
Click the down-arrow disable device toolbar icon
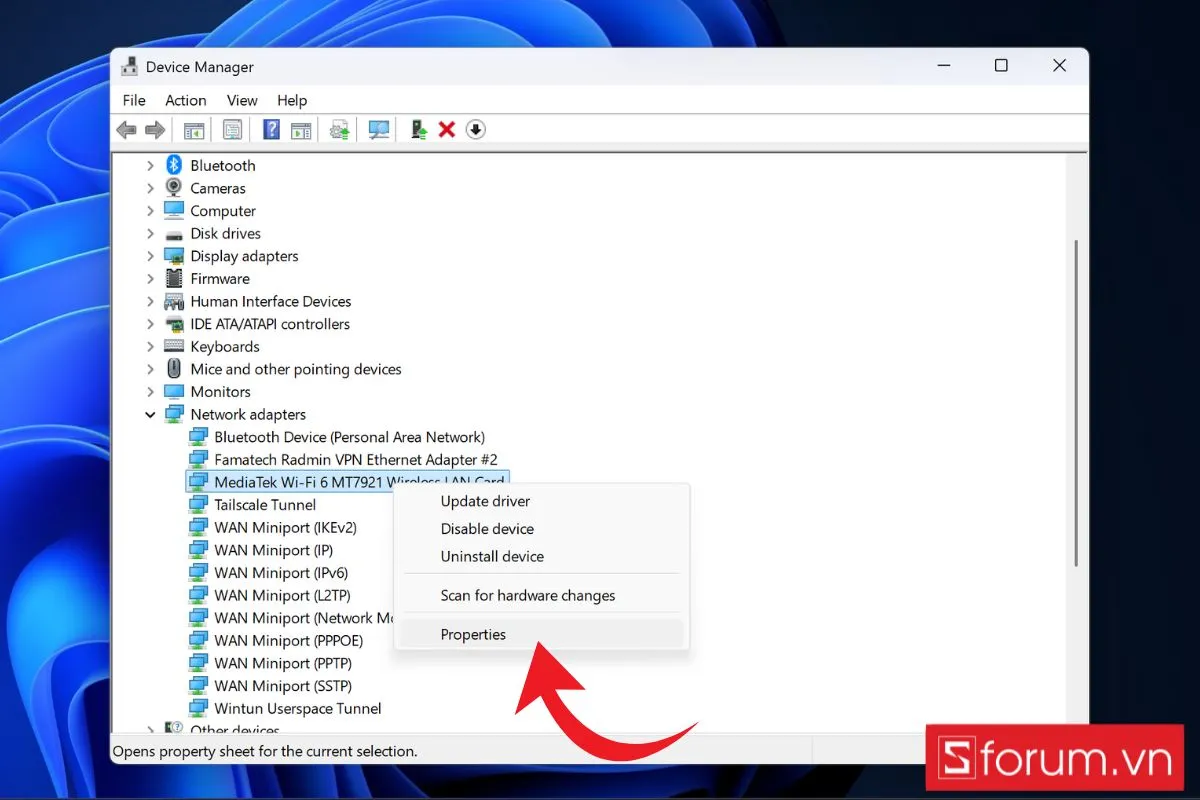(476, 130)
